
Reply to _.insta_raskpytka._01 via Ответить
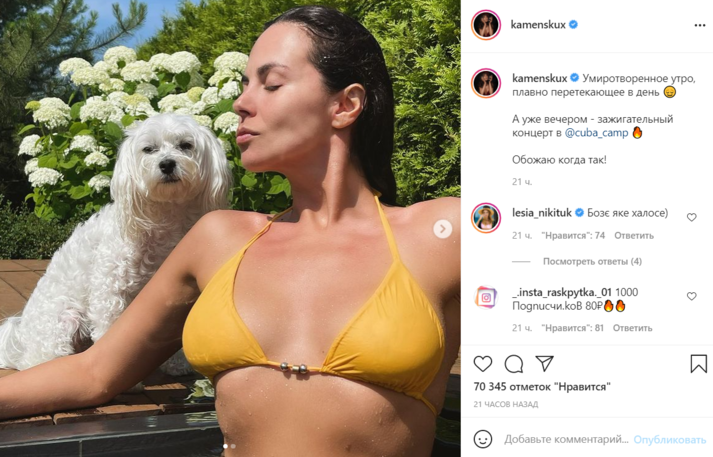click(x=633, y=328)
